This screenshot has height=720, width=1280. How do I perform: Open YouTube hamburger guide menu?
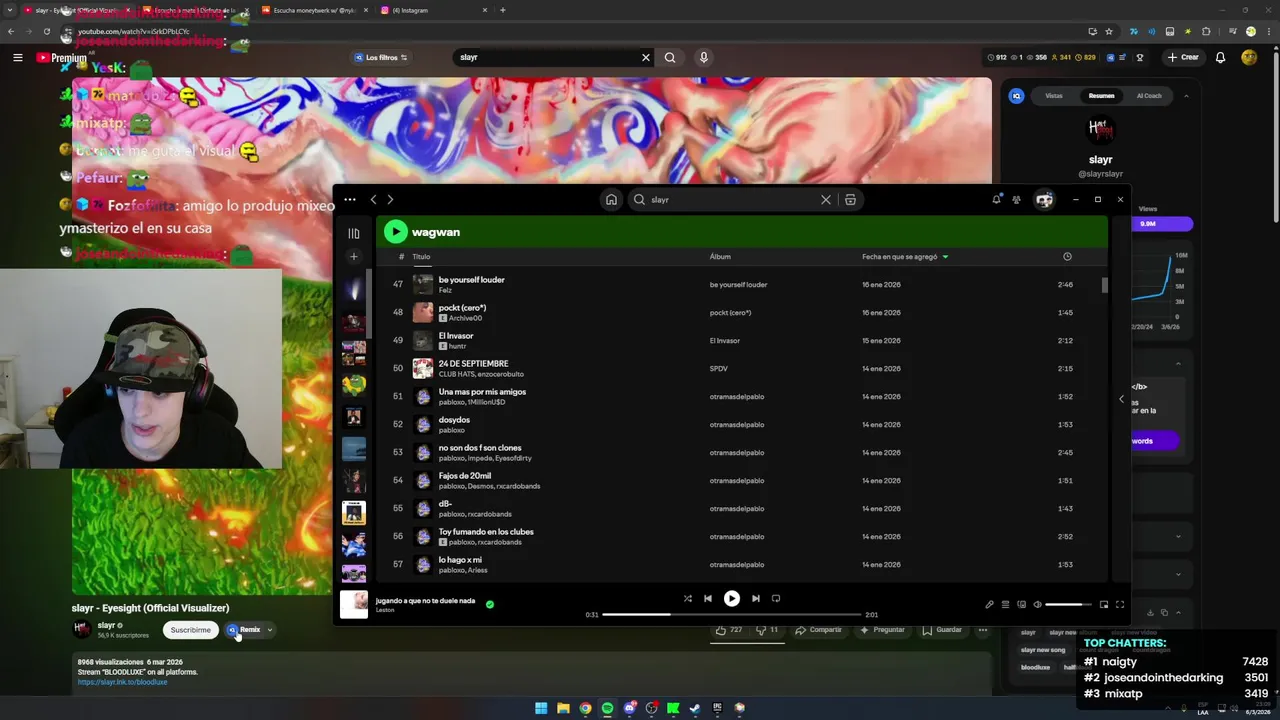(x=17, y=58)
